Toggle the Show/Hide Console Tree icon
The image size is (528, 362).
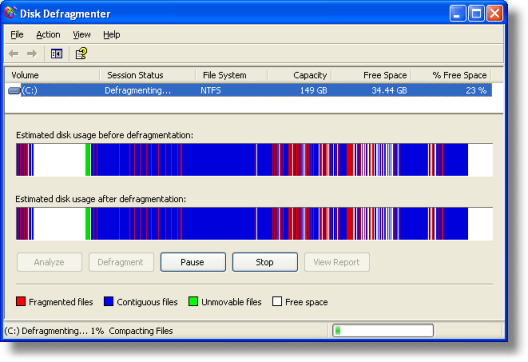[57, 54]
